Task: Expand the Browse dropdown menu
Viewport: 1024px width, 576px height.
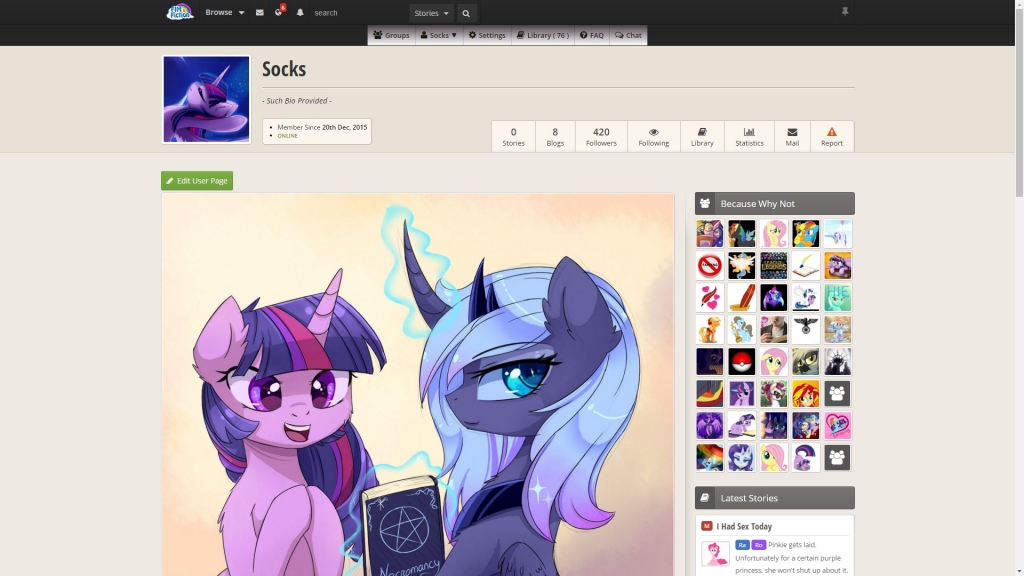Action: click(x=225, y=12)
